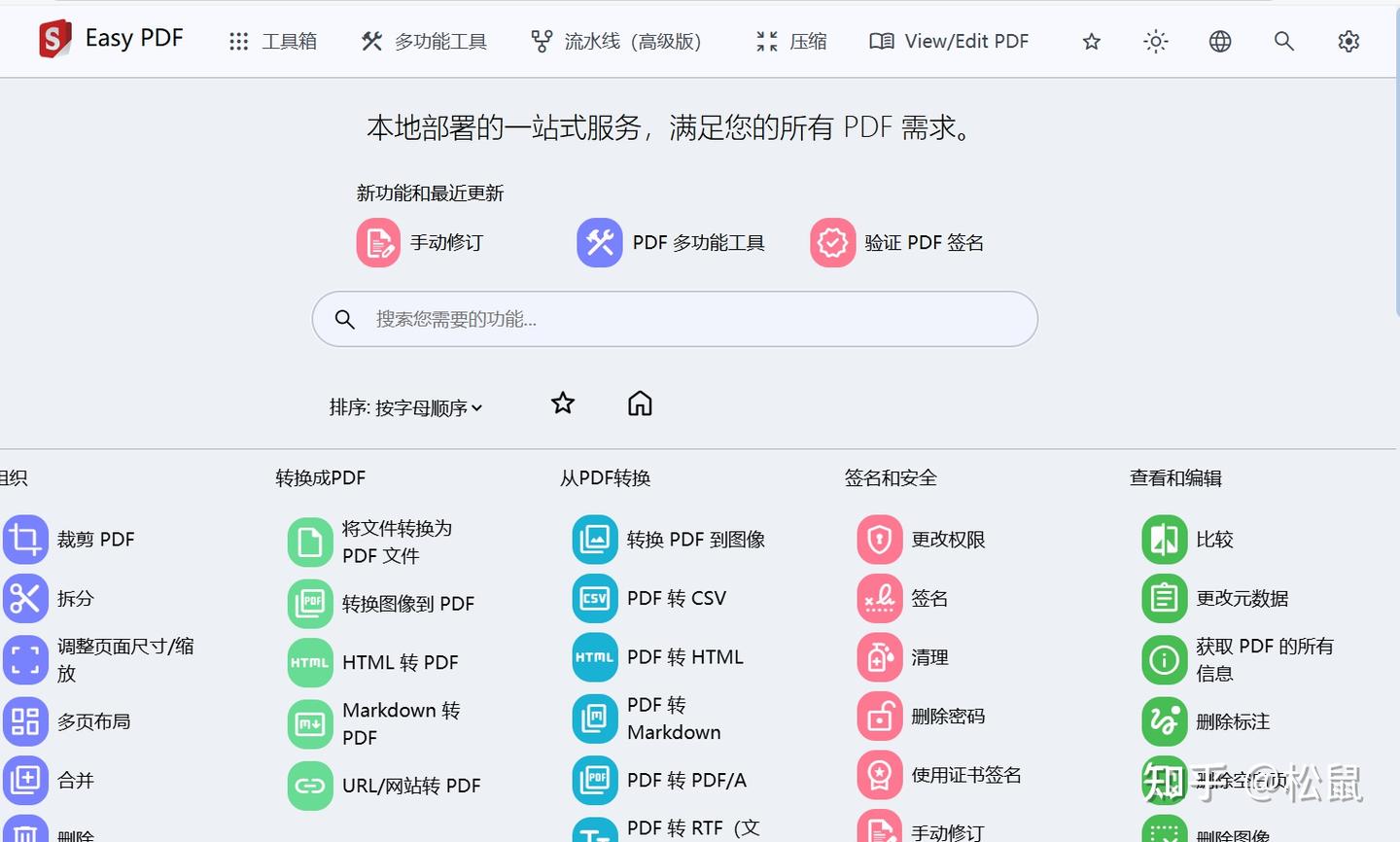Select the 删除密码 tool

coord(949,716)
